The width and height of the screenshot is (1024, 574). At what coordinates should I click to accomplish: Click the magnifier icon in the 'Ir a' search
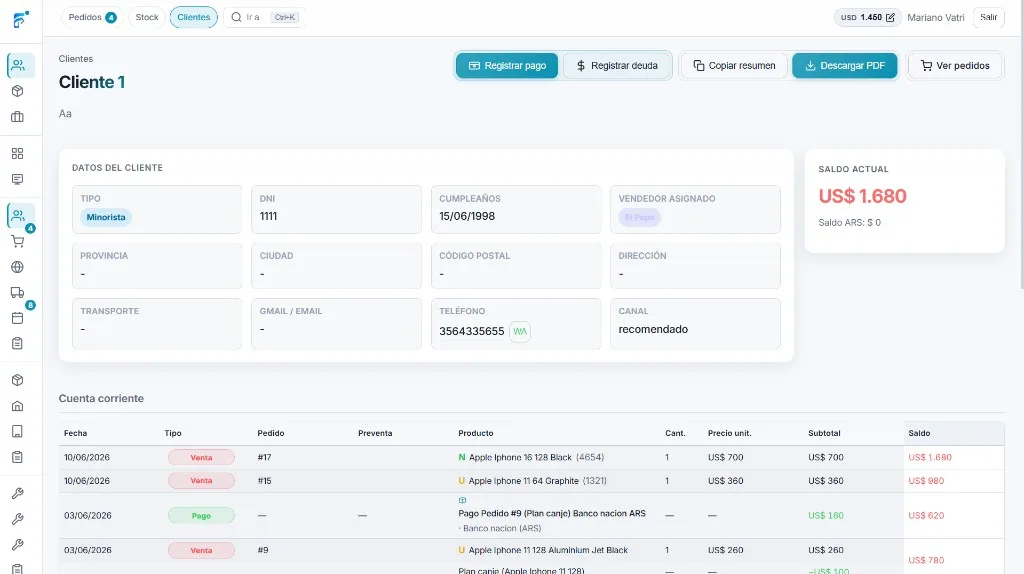236,17
